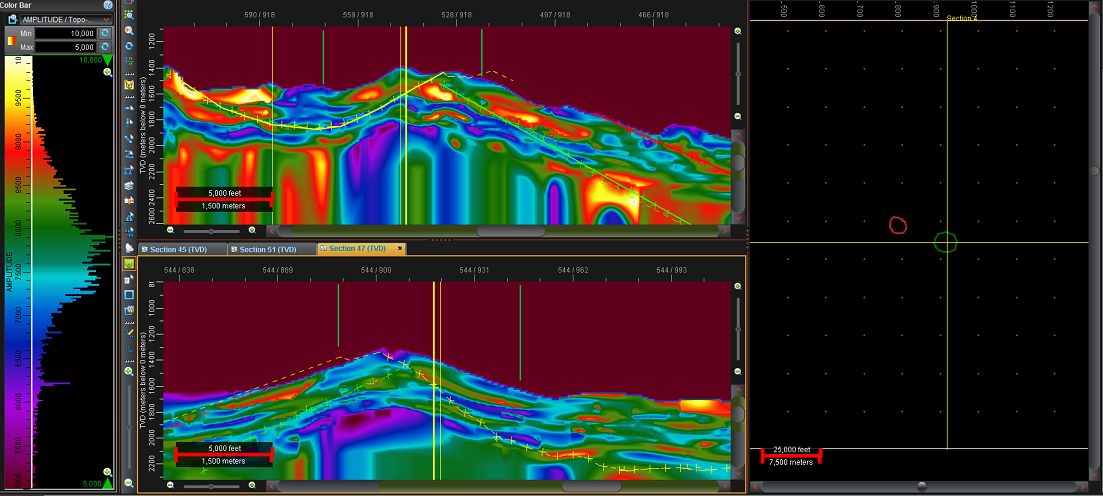This screenshot has width=1103, height=496.
Task: Click the top section vertical scrollbar thumb
Action: 738,162
